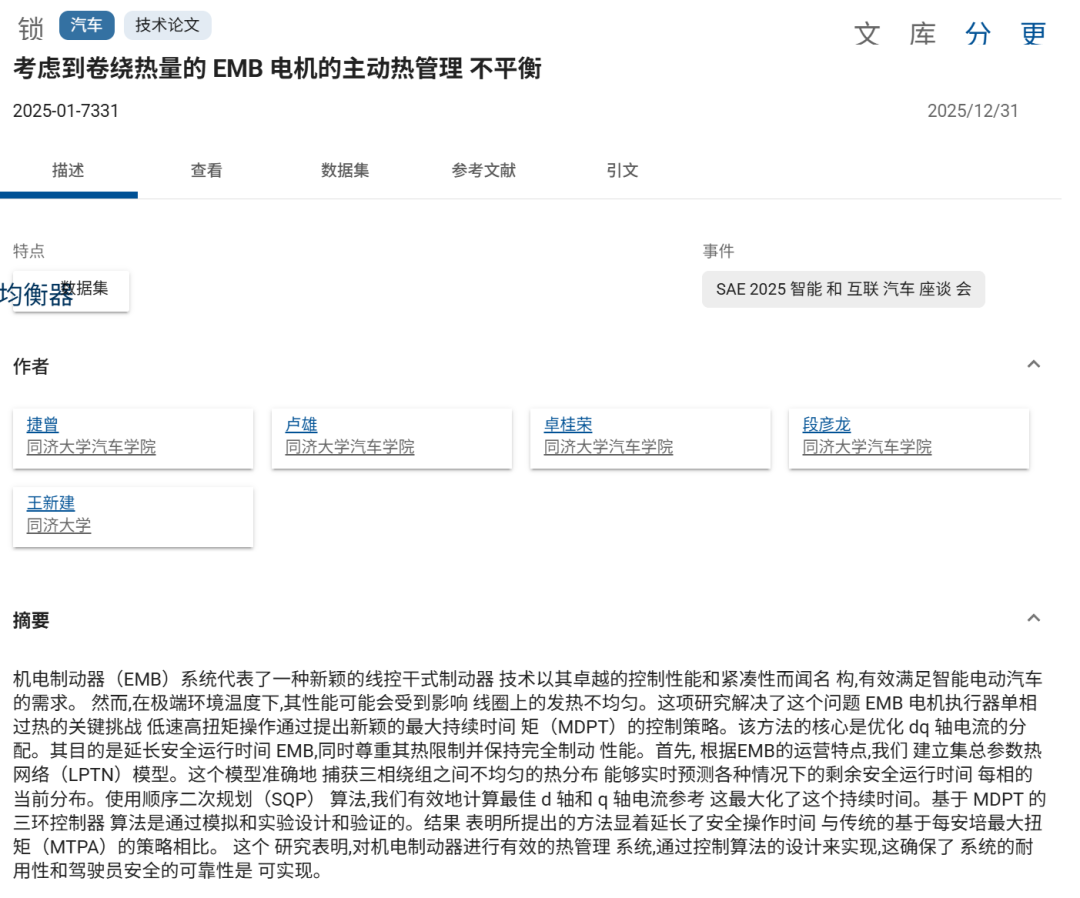Click the 库 header item

tap(923, 34)
